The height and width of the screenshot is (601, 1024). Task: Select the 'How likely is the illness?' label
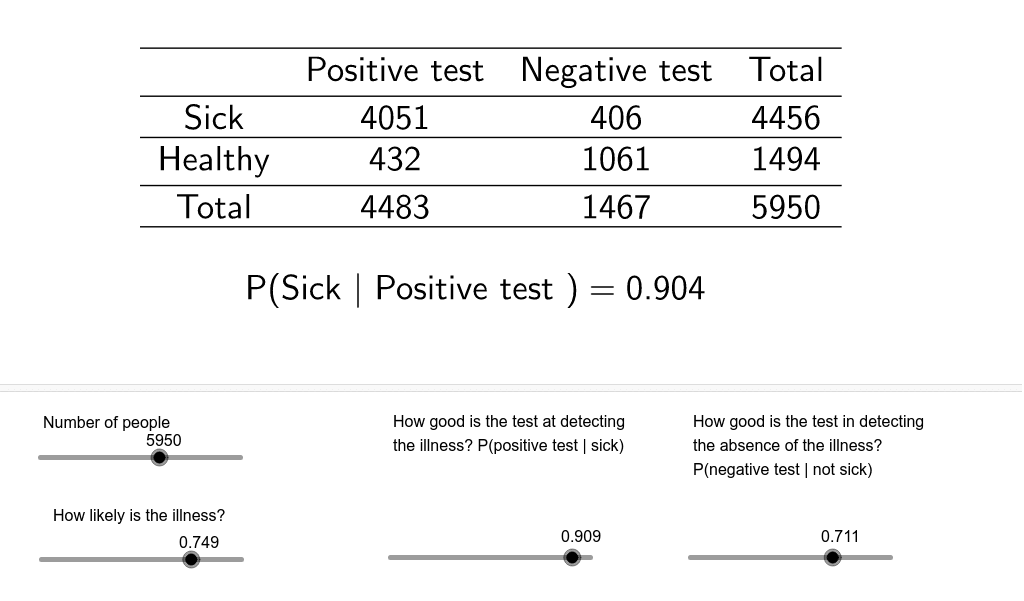[x=138, y=515]
